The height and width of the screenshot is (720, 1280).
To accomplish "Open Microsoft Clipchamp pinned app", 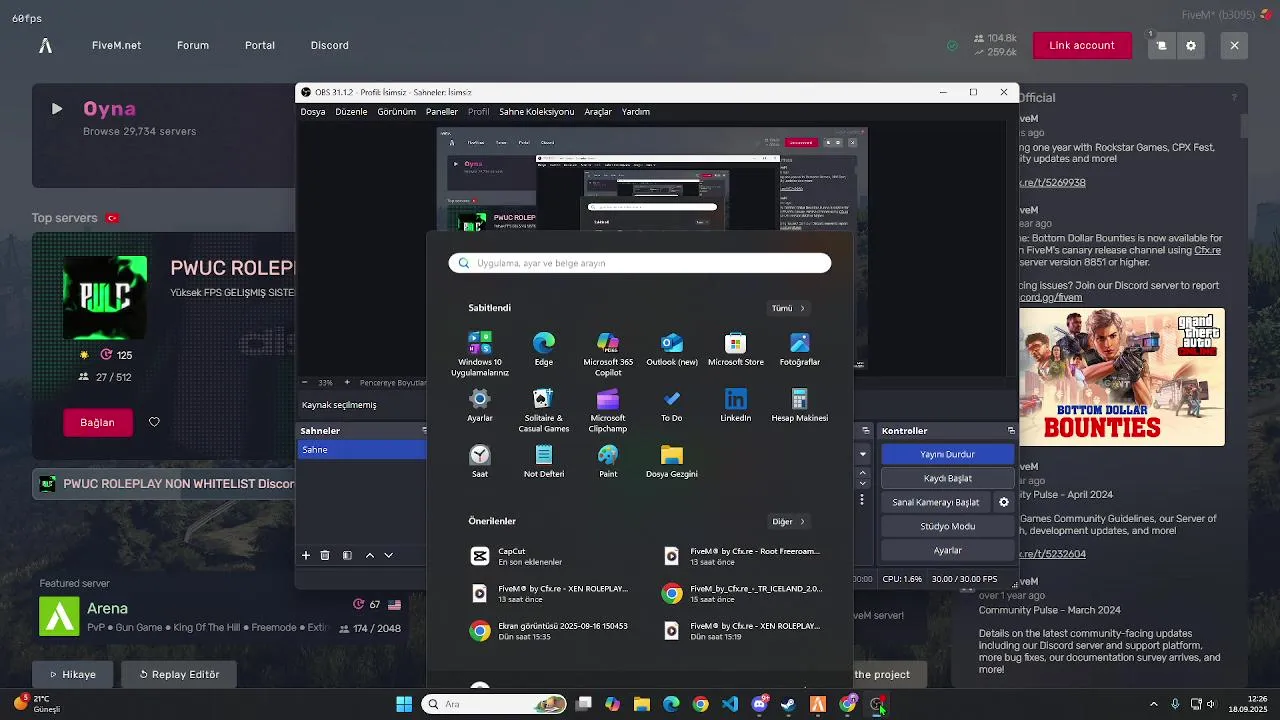I will pos(608,410).
